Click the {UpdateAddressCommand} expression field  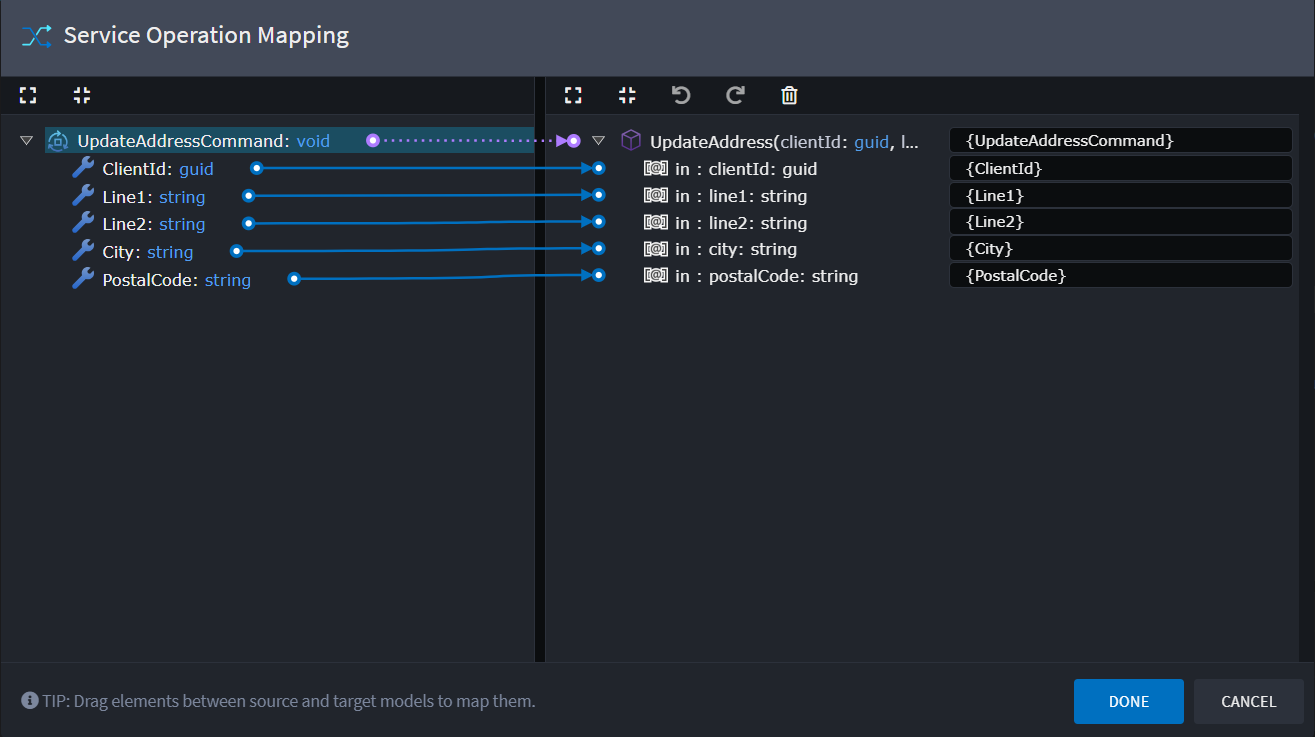tap(1121, 141)
